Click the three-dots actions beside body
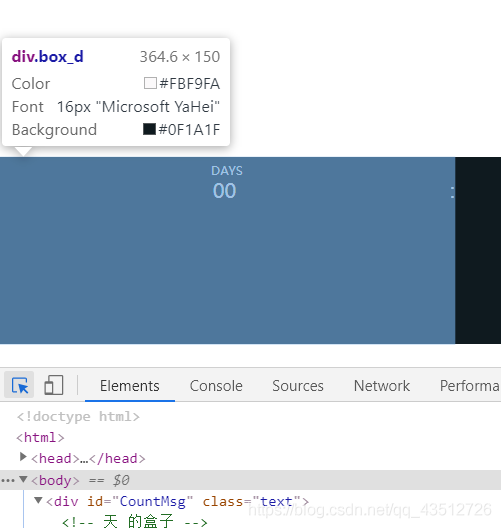This screenshot has width=501, height=528. (x=8, y=480)
